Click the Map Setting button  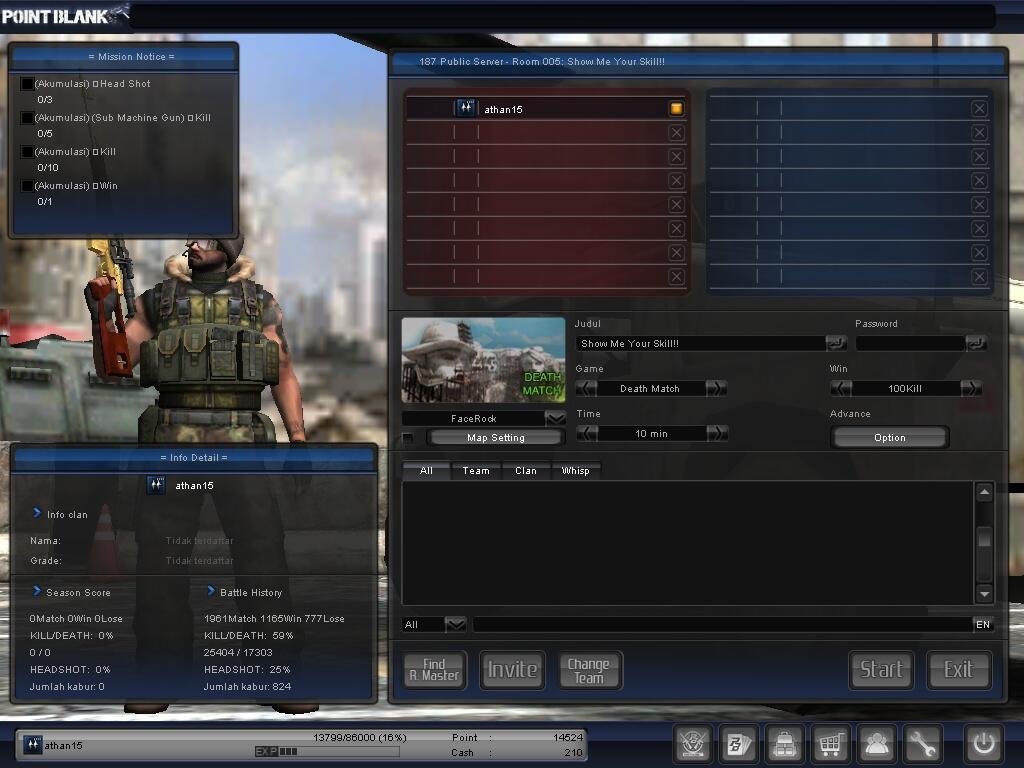[496, 438]
